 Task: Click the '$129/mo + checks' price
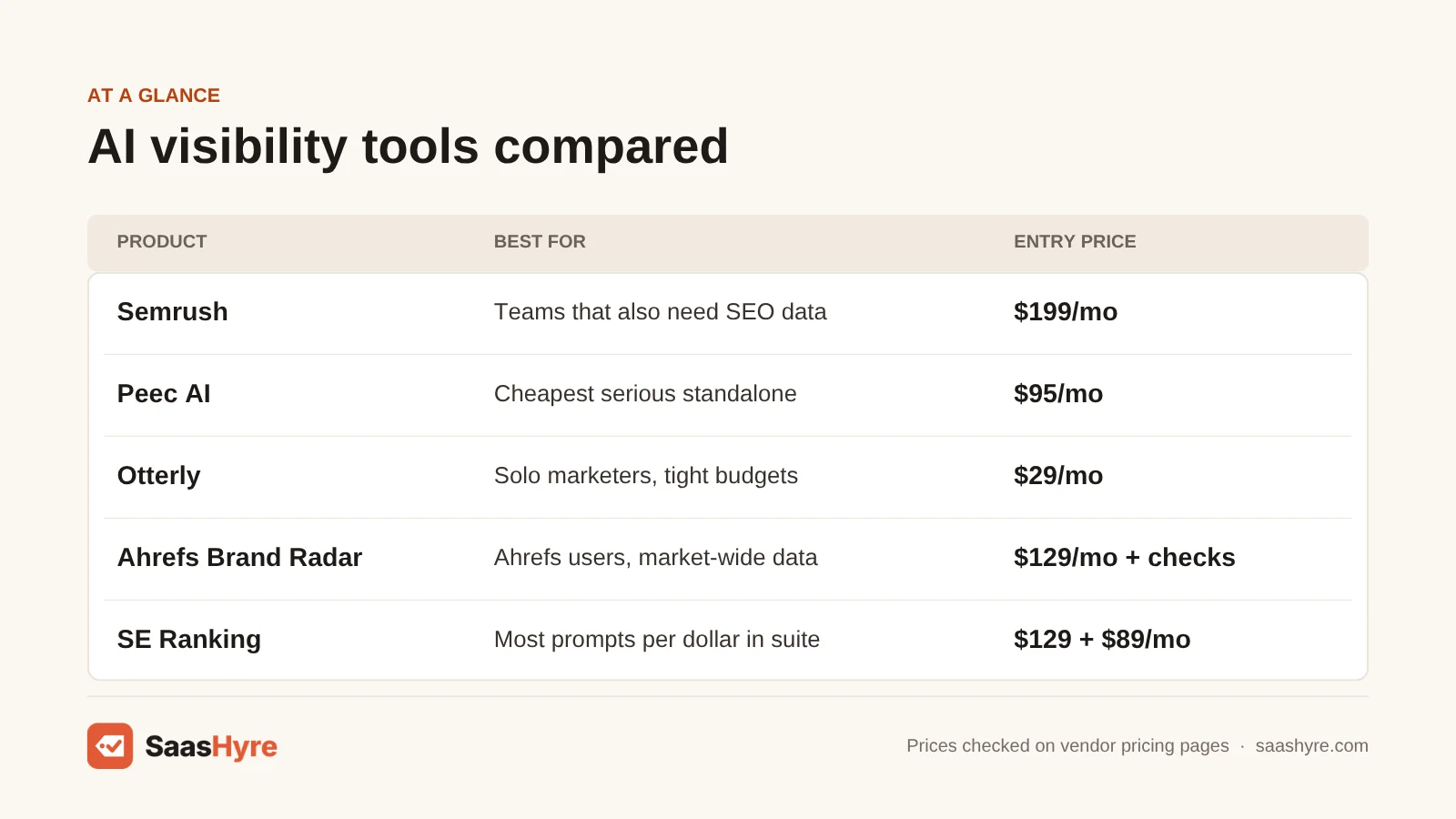pos(1125,557)
